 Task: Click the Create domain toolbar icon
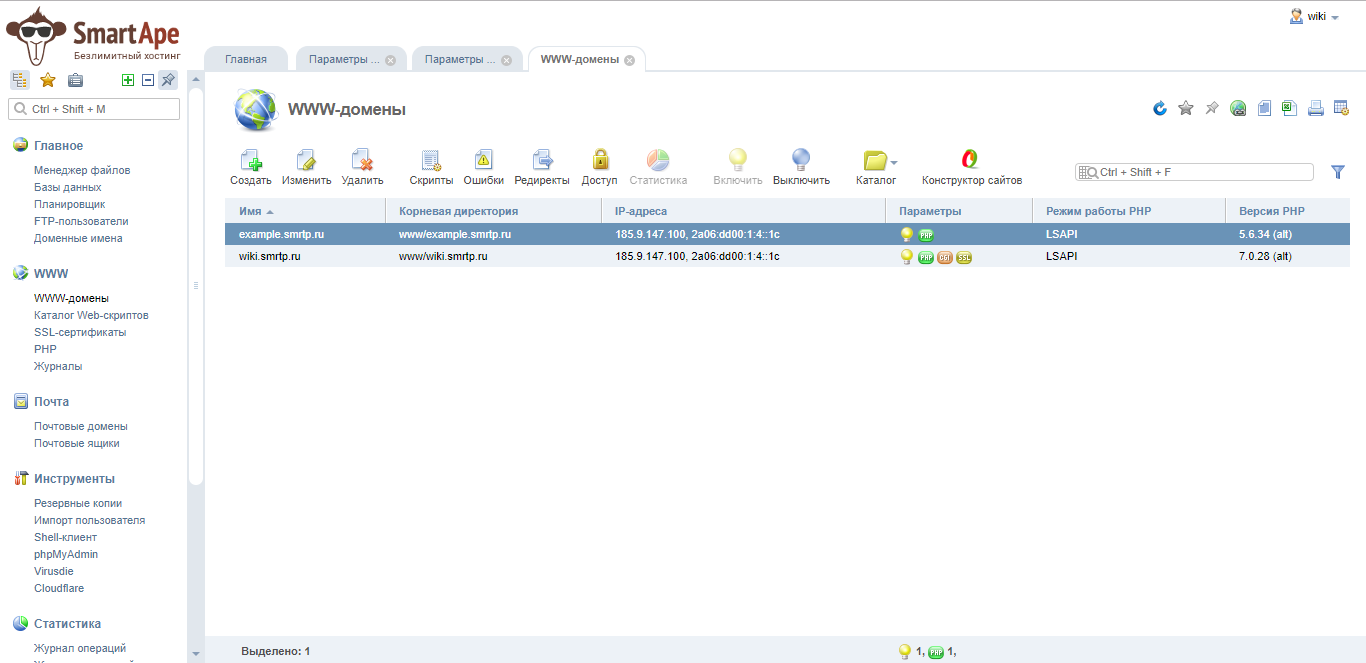[250, 160]
